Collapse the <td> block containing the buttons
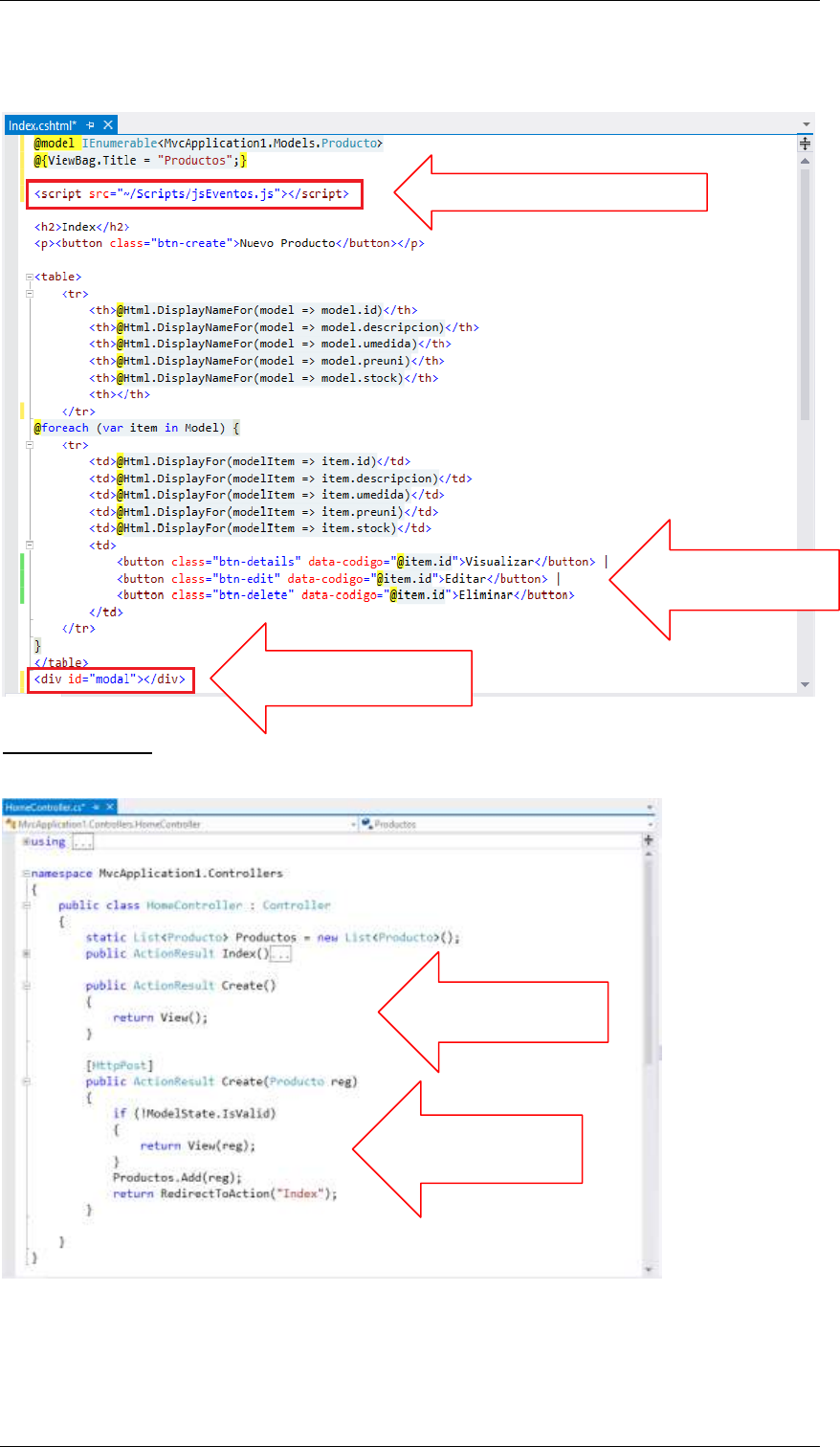Image resolution: width=840 pixels, height=1447 pixels. [30, 545]
